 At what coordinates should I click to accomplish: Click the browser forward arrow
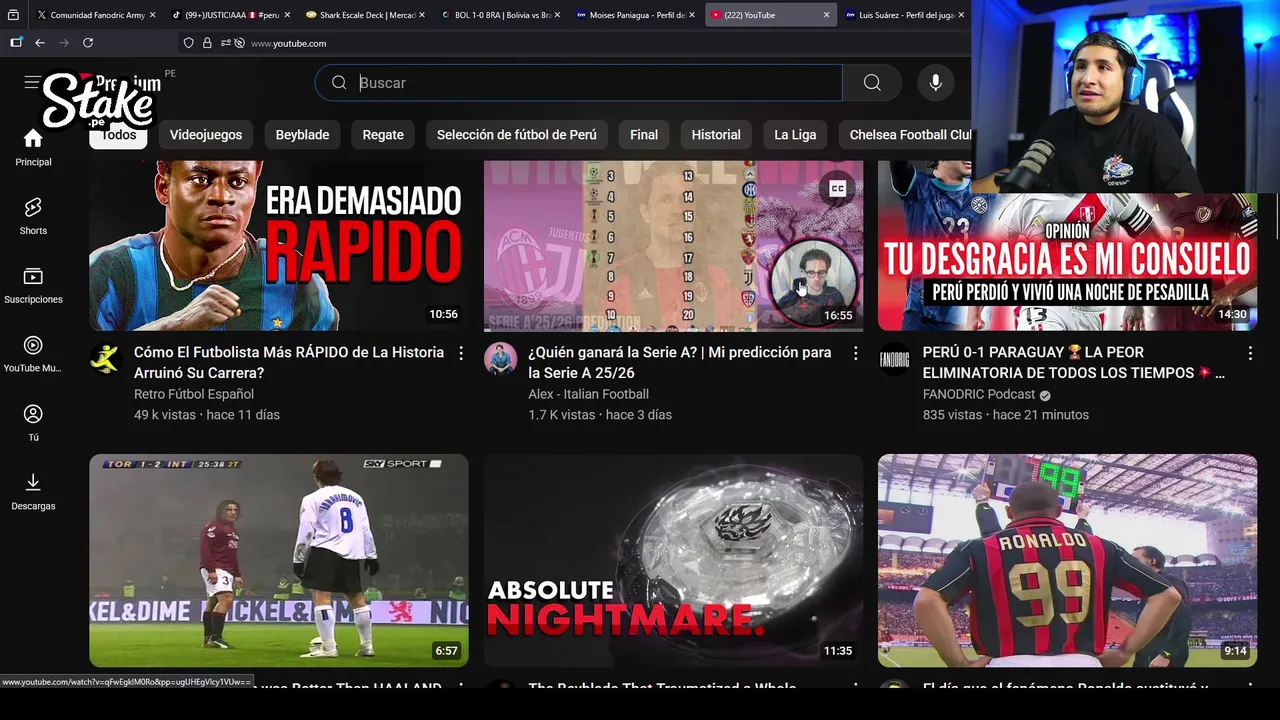64,43
